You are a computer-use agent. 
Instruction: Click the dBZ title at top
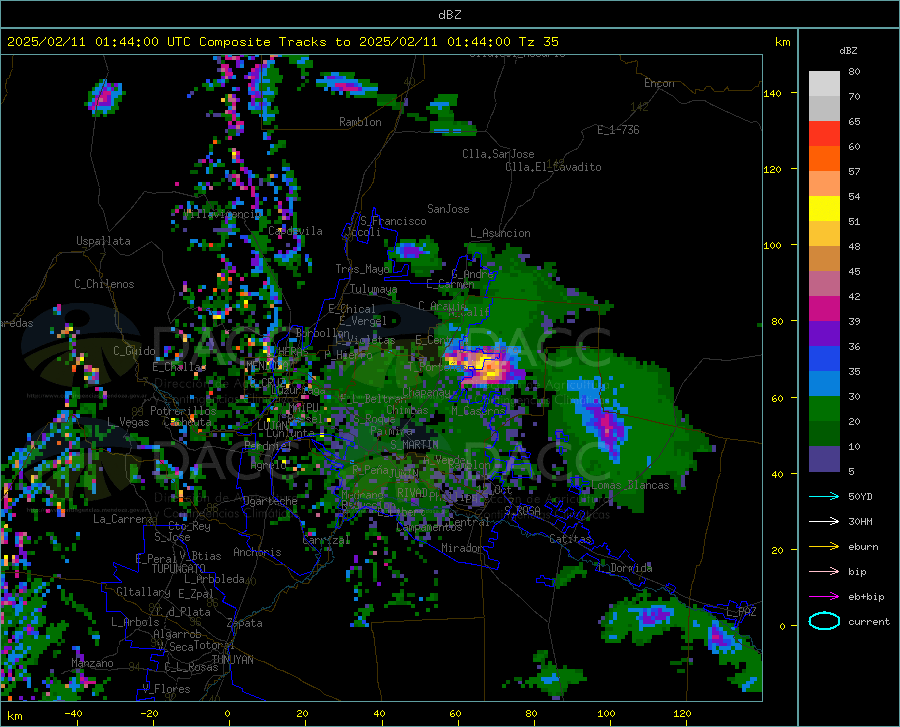click(449, 15)
